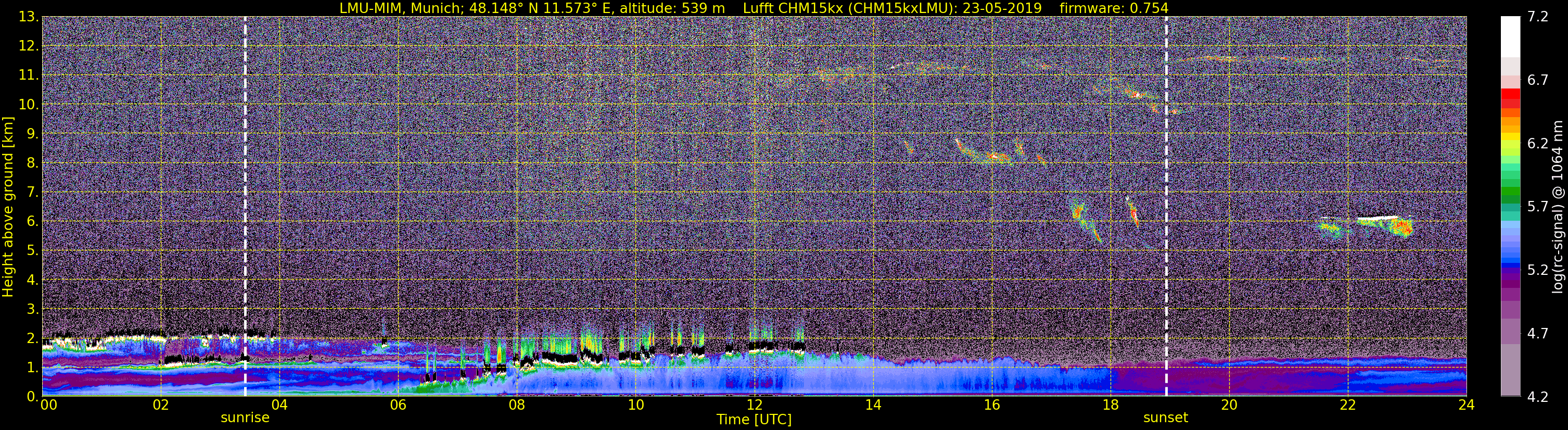Click the 'sunrise' label below the axis
The width and height of the screenshot is (1568, 430).
pos(245,418)
